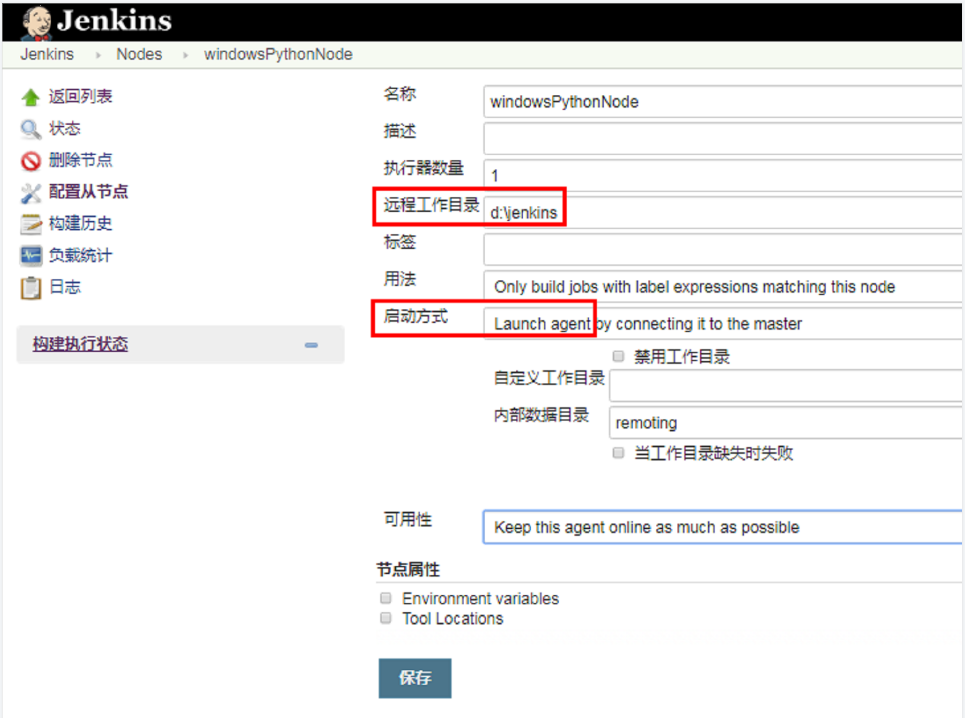The width and height of the screenshot is (965, 718).
Task: Select 删除节点 in the sidebar
Action: 81,161
